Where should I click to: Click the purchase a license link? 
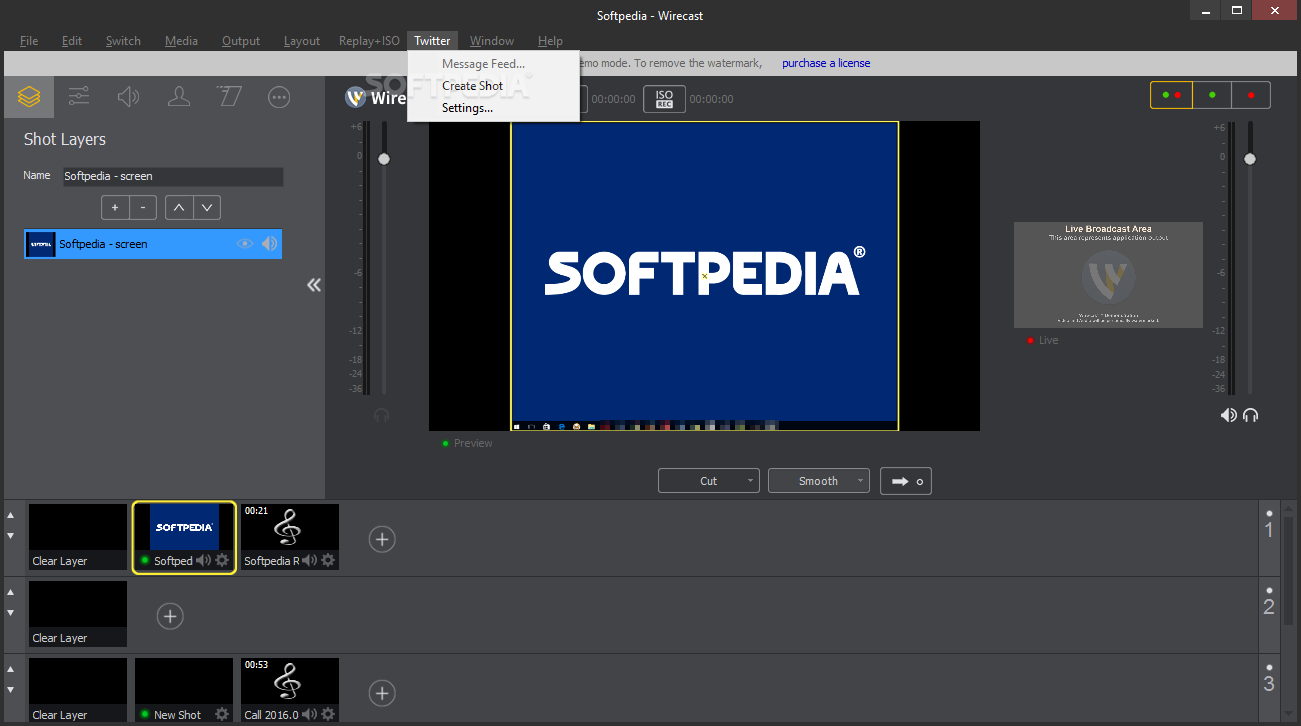(x=826, y=63)
